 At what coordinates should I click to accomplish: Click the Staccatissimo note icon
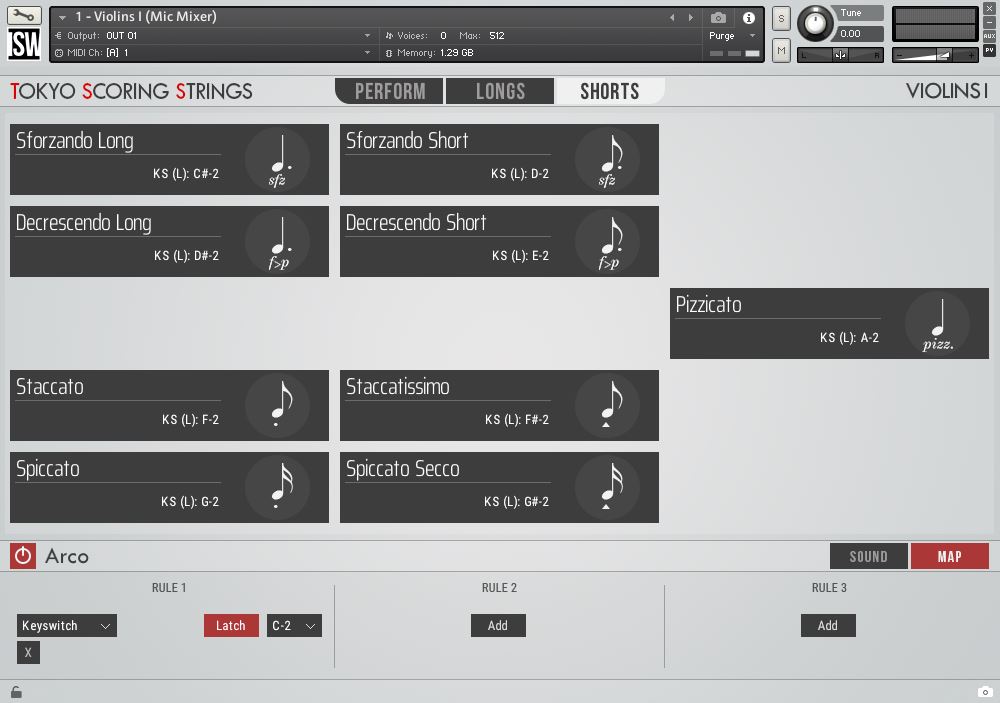pos(607,406)
